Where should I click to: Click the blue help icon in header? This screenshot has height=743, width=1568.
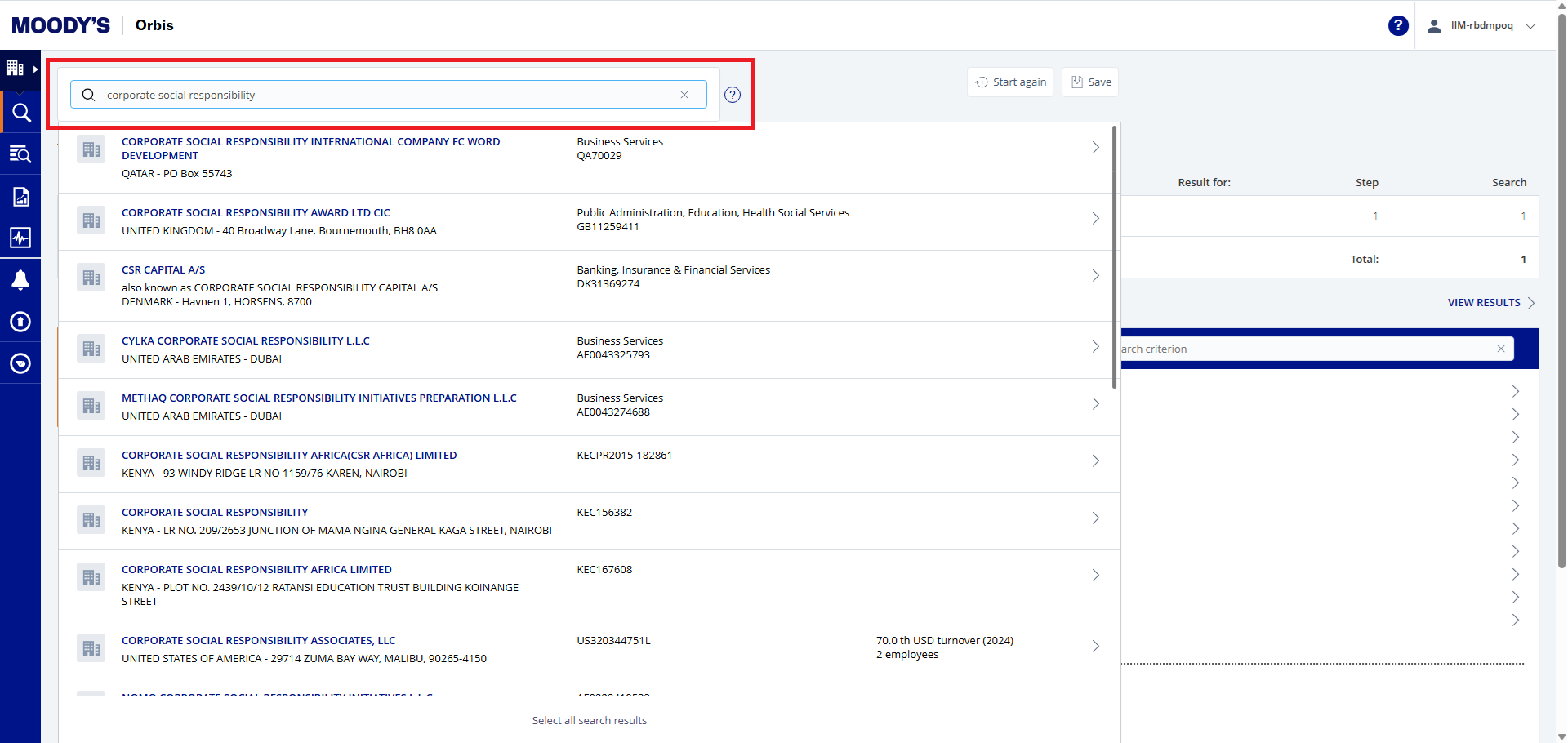[x=1398, y=26]
